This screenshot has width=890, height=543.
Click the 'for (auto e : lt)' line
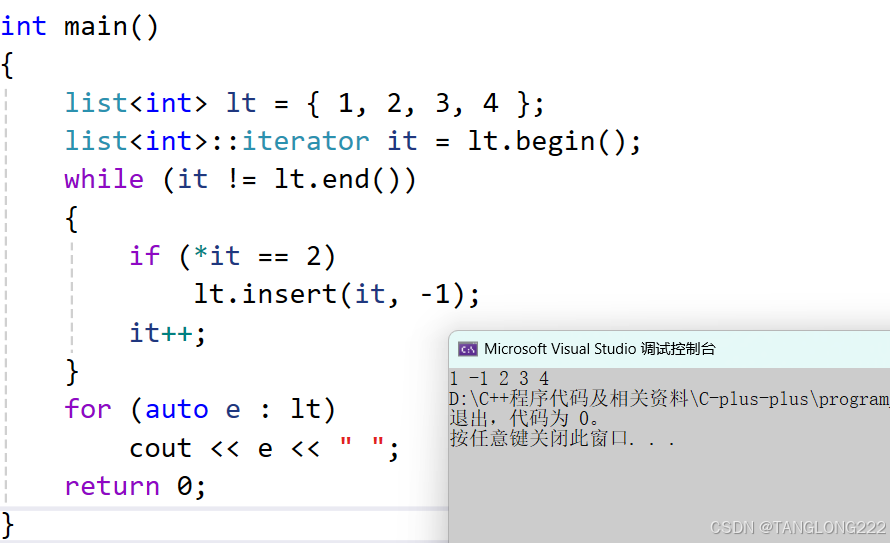[200, 409]
